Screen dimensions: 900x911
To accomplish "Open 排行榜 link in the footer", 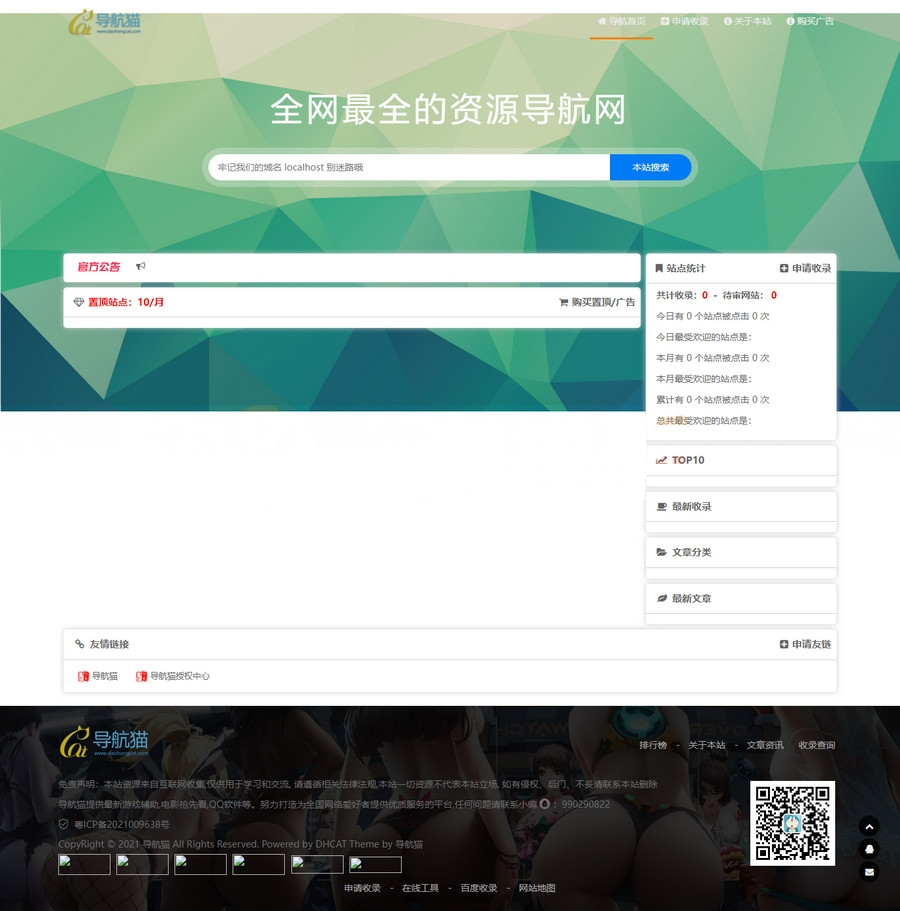I will click(653, 745).
